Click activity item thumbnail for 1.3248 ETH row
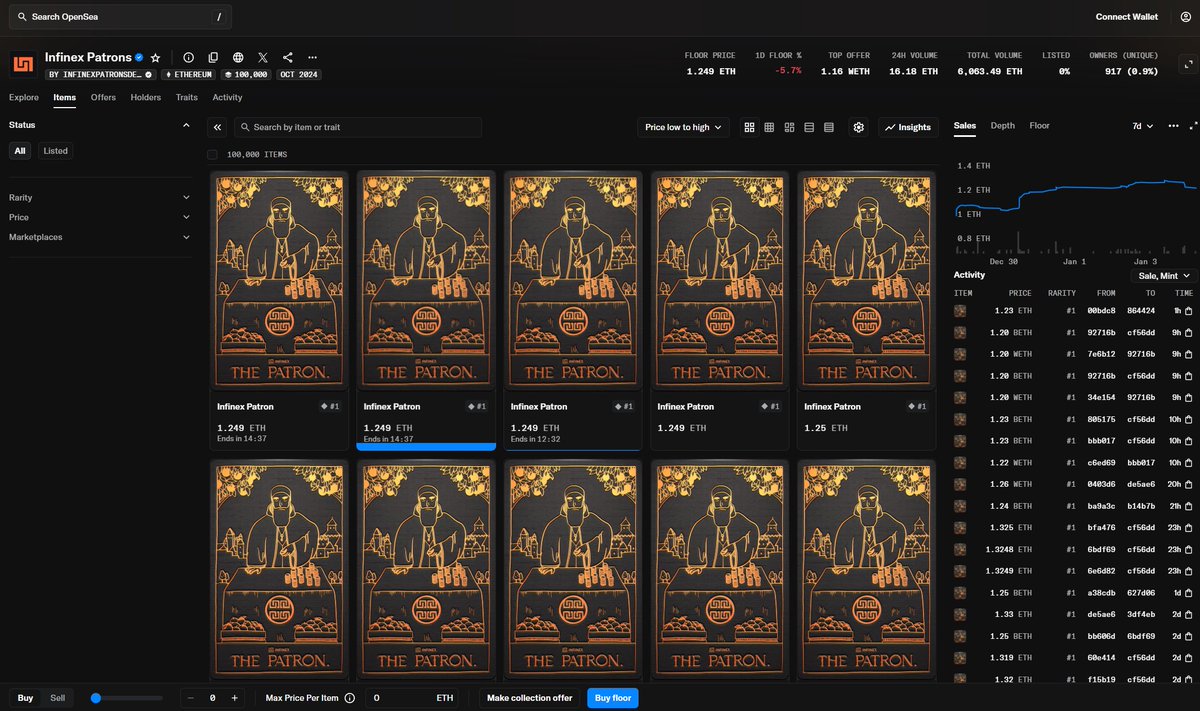This screenshot has height=711, width=1200. pyautogui.click(x=960, y=549)
